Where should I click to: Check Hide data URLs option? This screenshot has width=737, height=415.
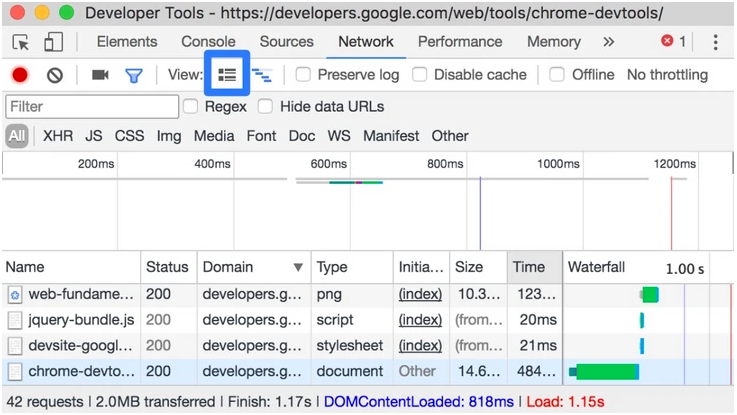(x=265, y=106)
